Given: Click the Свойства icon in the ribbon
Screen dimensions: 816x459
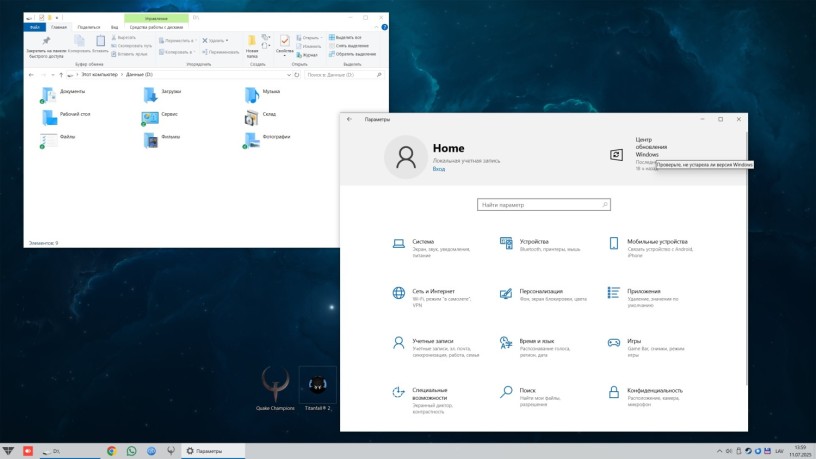Looking at the screenshot, I should click(x=284, y=42).
